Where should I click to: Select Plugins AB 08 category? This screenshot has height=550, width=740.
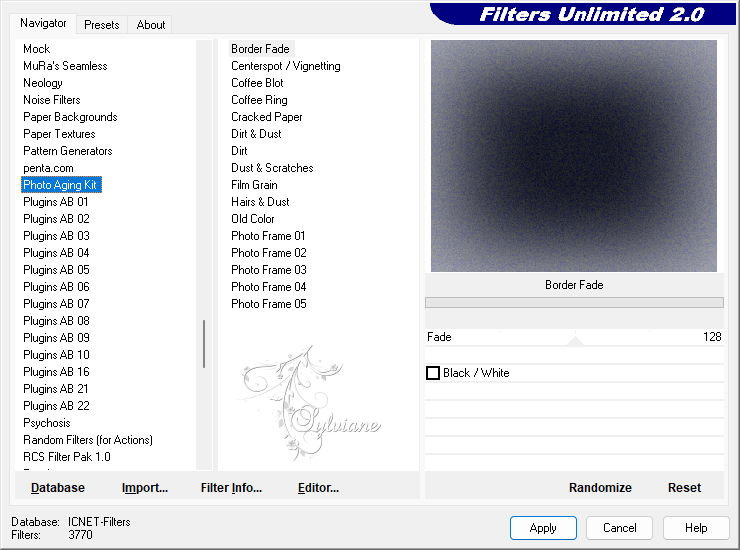(x=56, y=321)
